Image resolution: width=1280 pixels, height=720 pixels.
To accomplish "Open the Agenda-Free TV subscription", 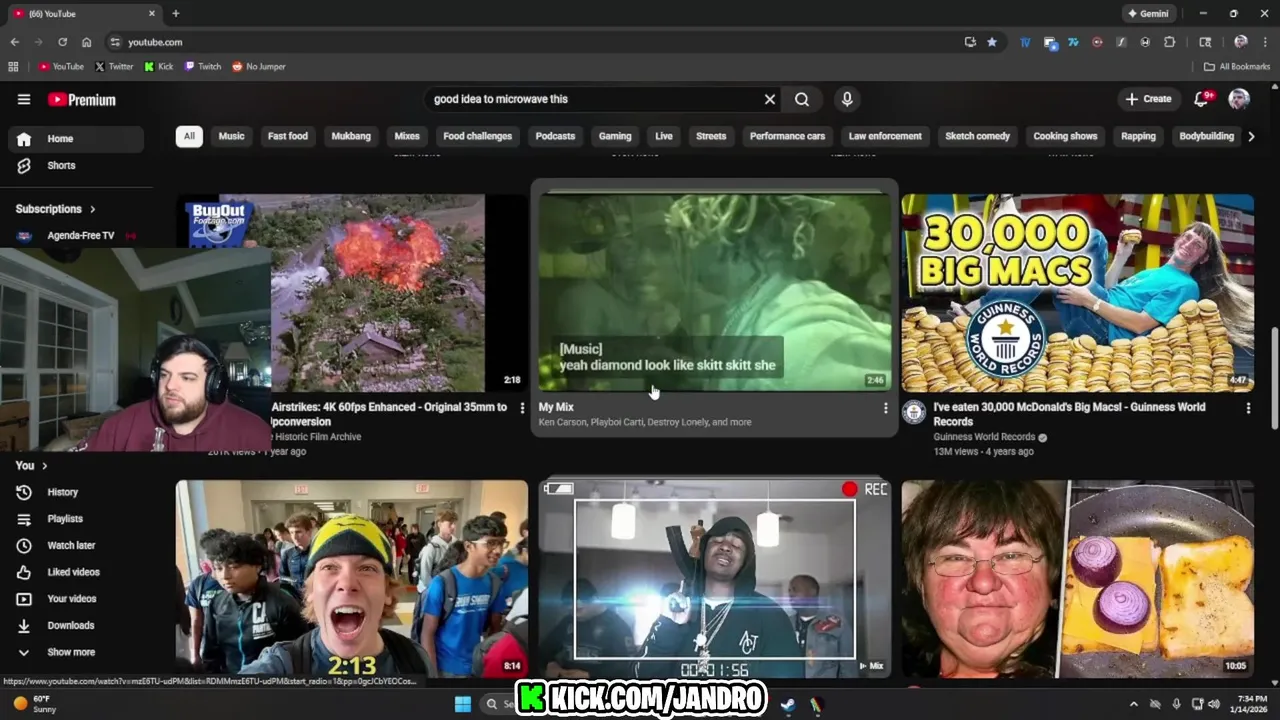I will tap(78, 235).
